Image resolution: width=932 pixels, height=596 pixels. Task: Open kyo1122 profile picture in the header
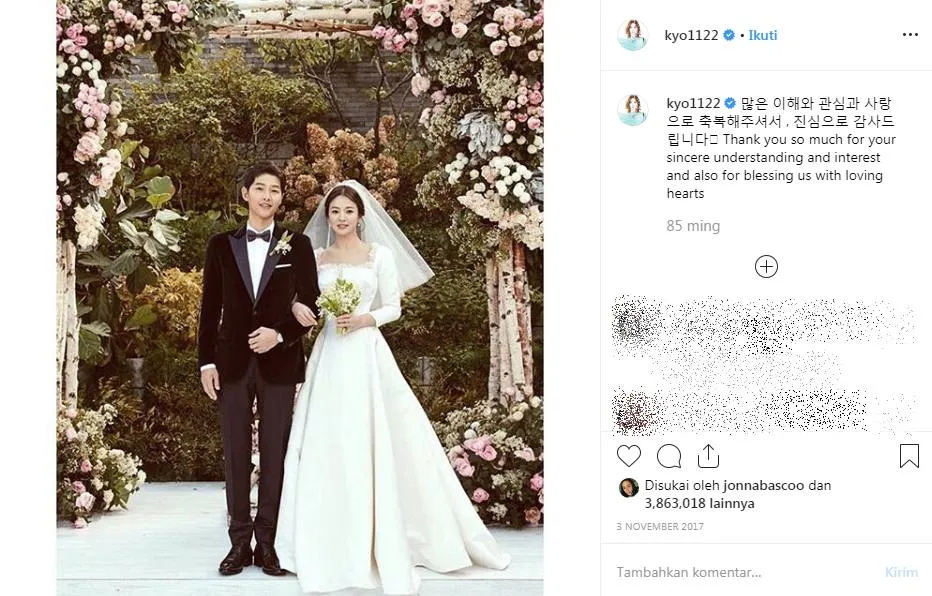(x=633, y=35)
